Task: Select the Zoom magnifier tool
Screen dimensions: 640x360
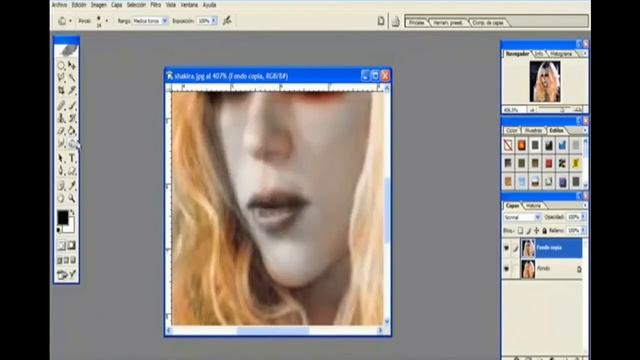Action: pos(72,198)
